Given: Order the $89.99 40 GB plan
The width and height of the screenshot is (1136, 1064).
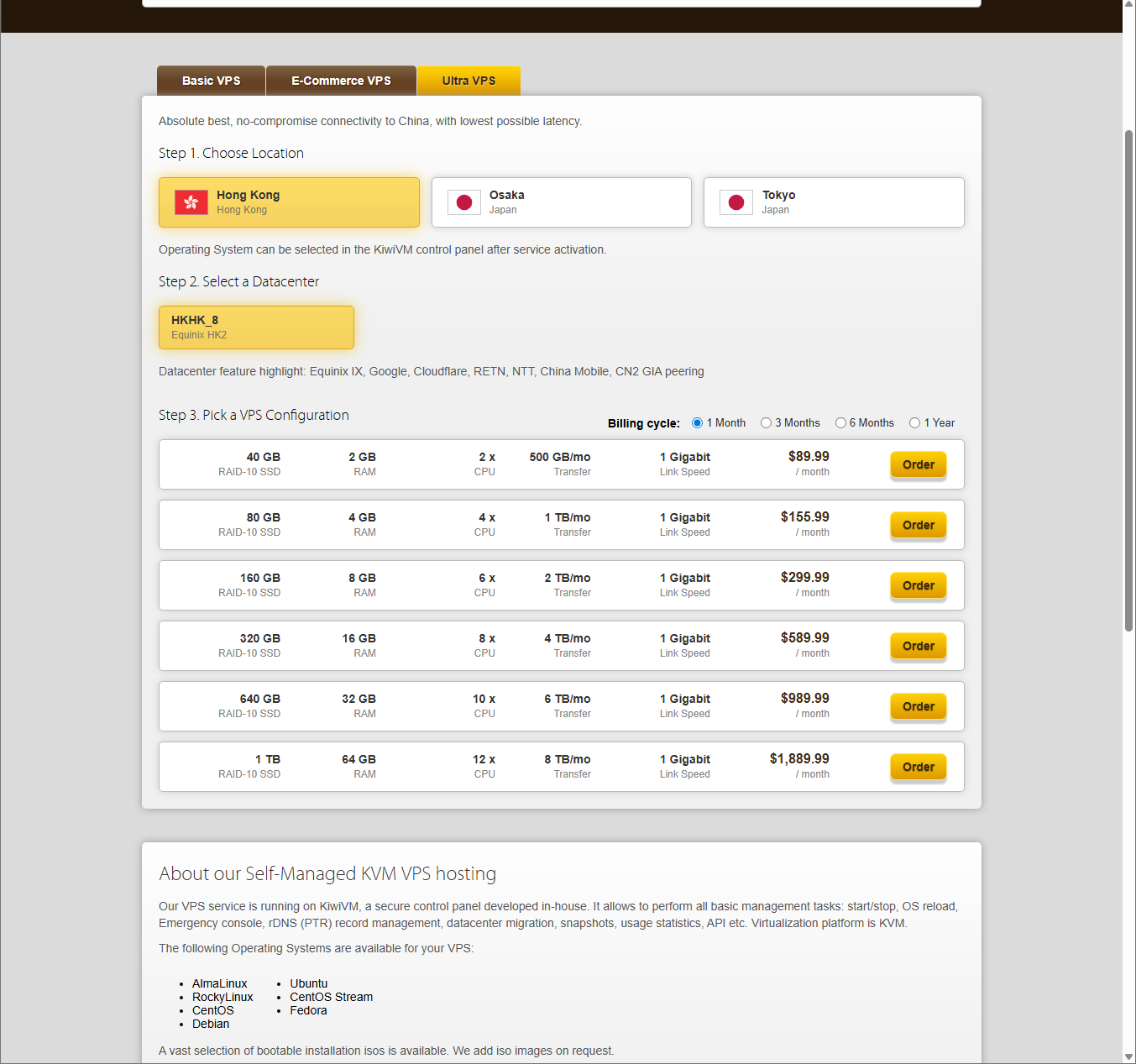Looking at the screenshot, I should [918, 464].
